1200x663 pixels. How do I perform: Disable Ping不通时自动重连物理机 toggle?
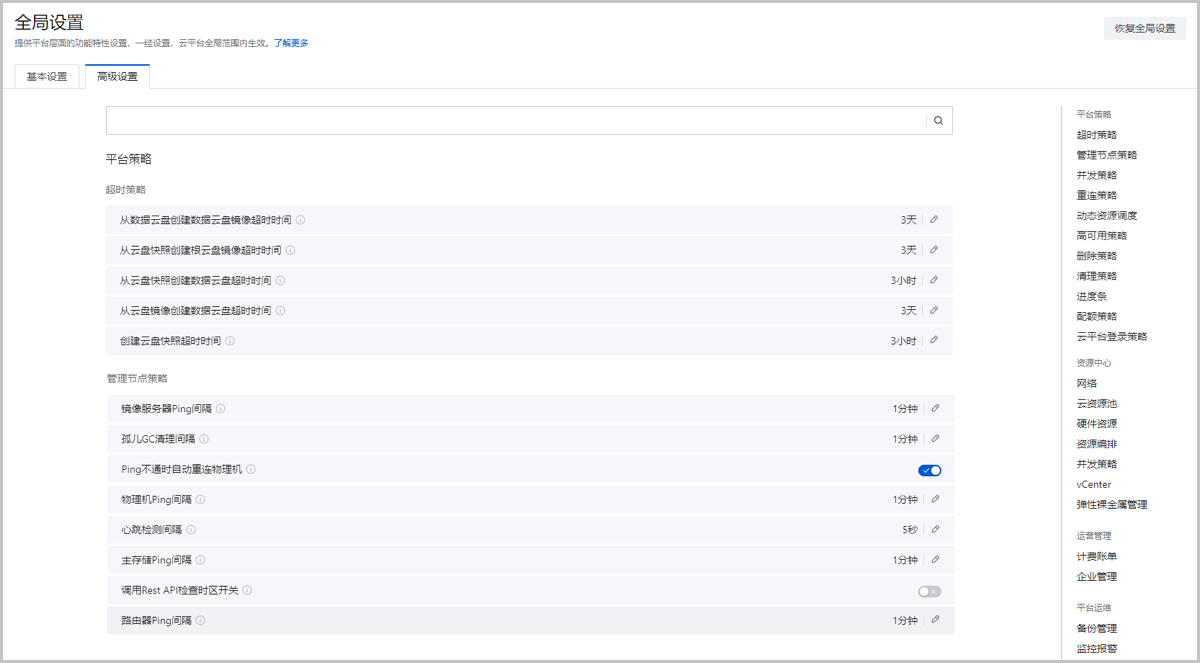pos(929,470)
